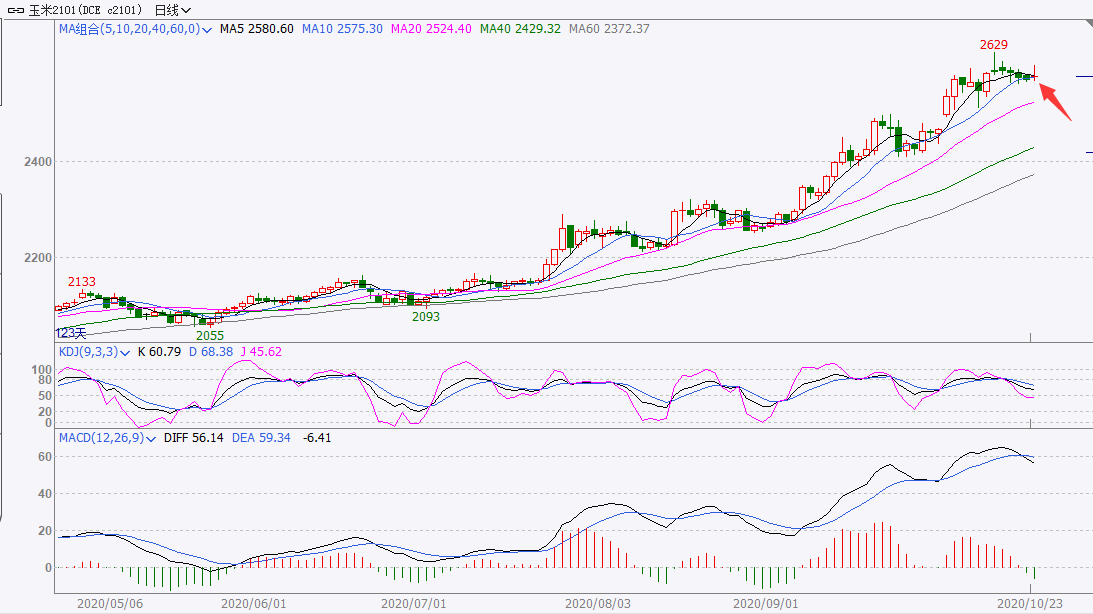Click the 2020/07/01 date label

pyautogui.click(x=413, y=604)
